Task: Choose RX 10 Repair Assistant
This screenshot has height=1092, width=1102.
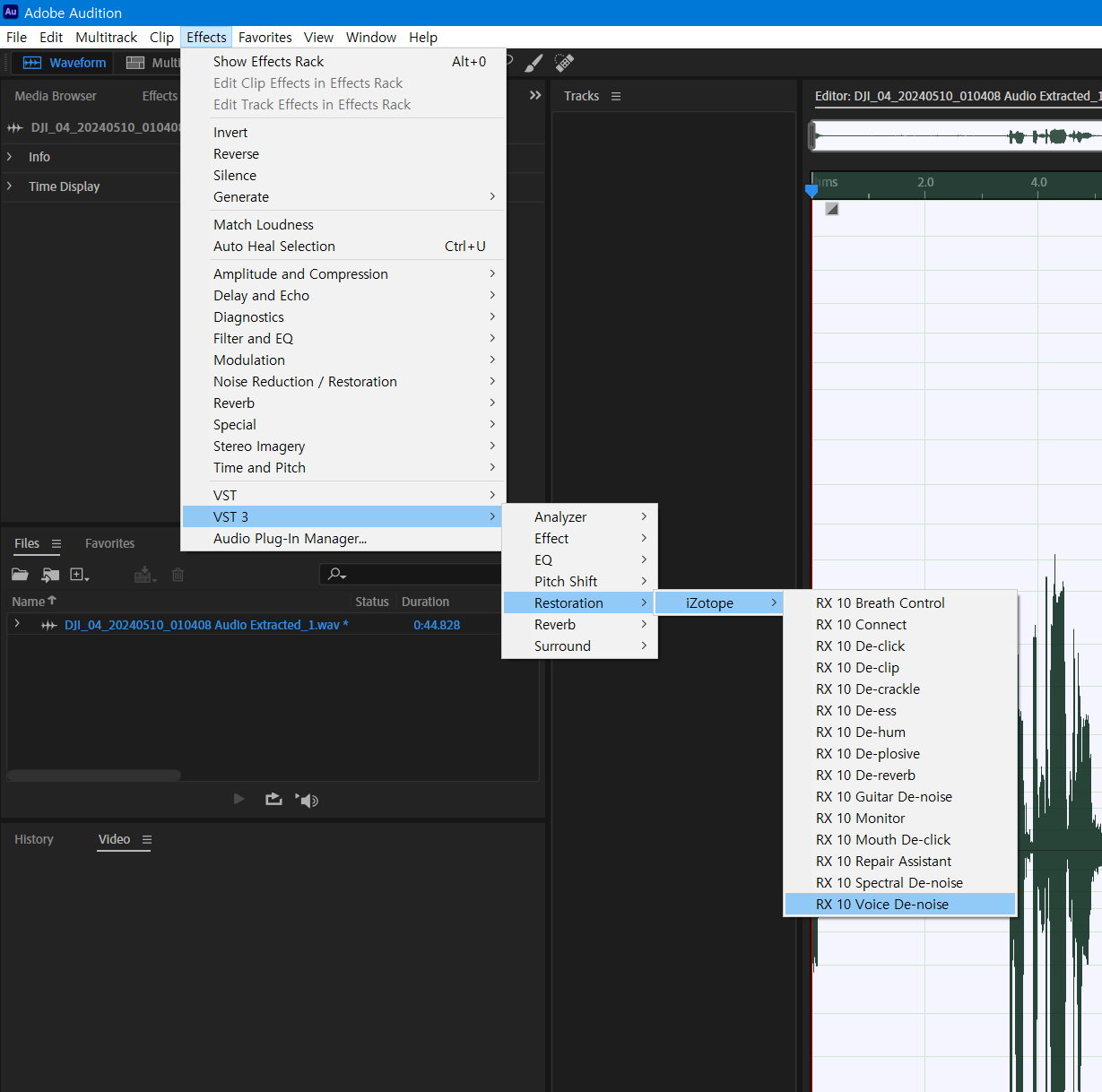Action: pos(900,862)
